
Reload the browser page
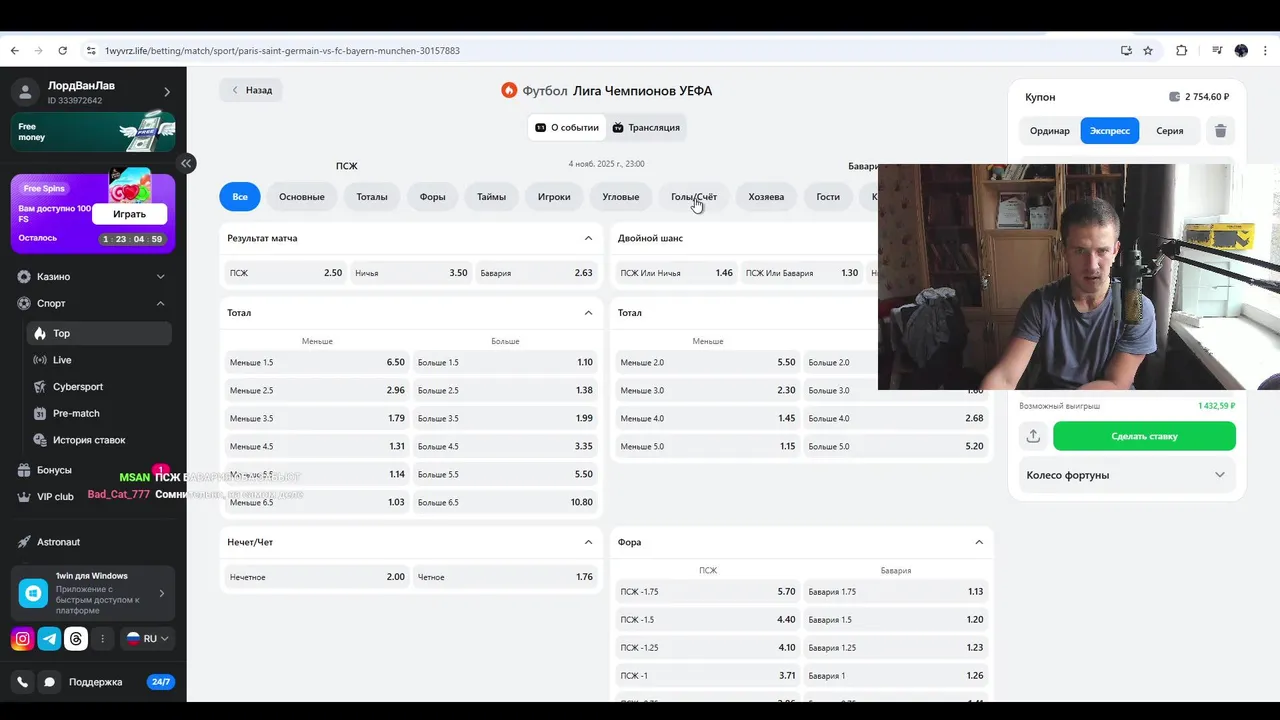(x=62, y=50)
